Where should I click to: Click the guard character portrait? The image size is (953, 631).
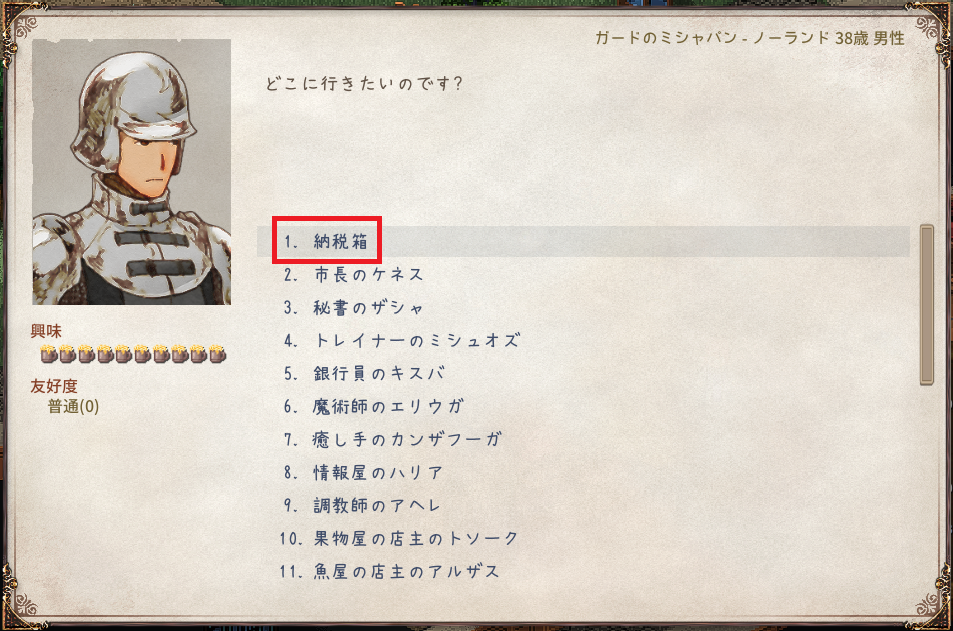pos(131,172)
